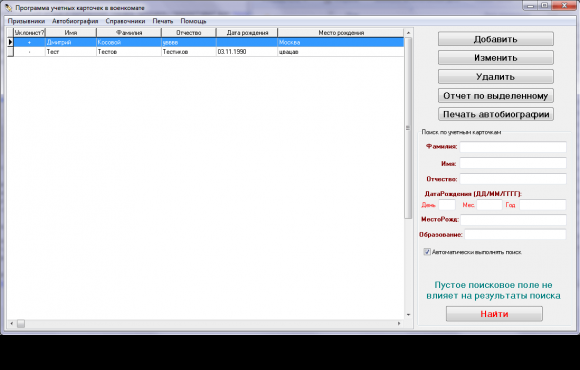Select the Тест Тестов table row
The height and width of the screenshot is (370, 580).
206,52
